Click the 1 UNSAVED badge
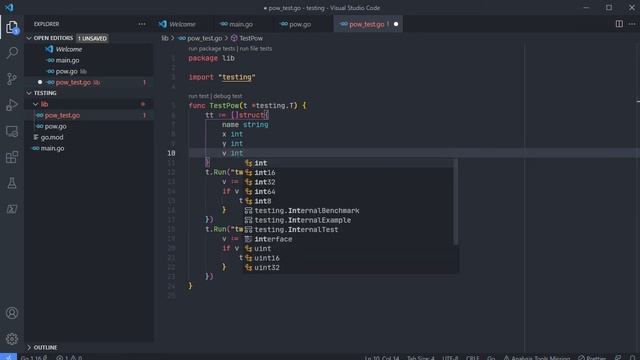 coord(92,38)
